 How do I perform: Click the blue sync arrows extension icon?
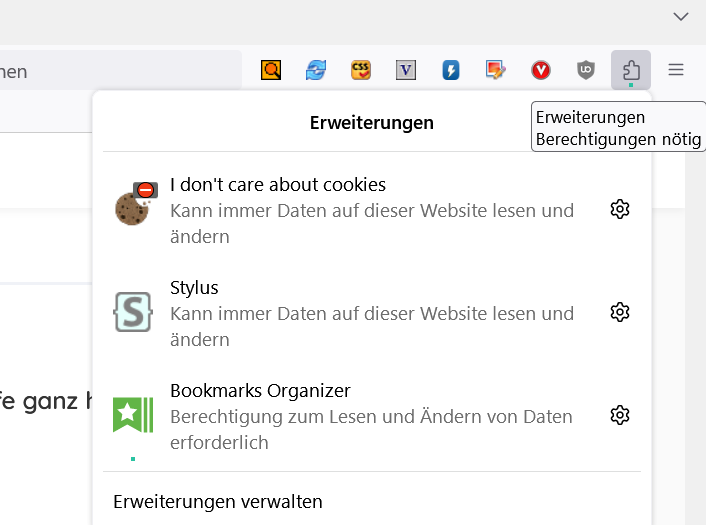tap(316, 70)
